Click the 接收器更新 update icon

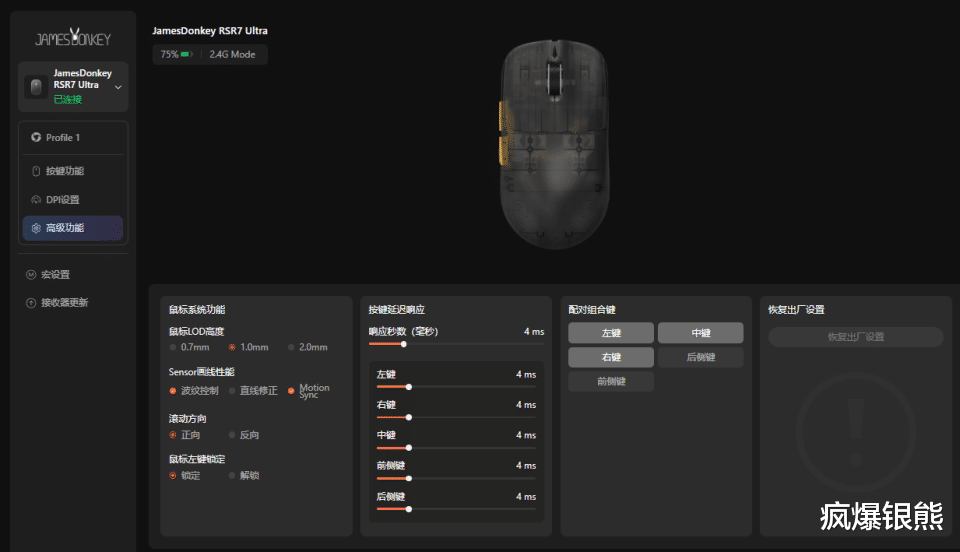click(31, 303)
